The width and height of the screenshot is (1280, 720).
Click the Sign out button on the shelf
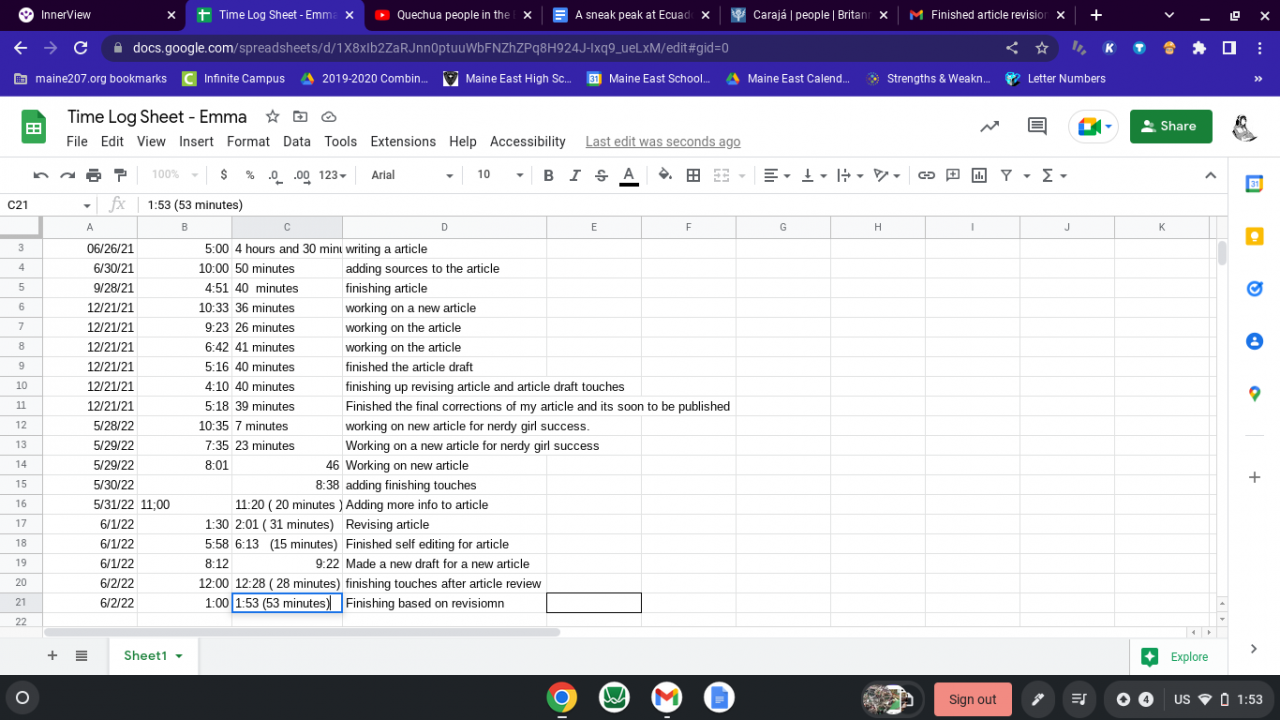973,699
